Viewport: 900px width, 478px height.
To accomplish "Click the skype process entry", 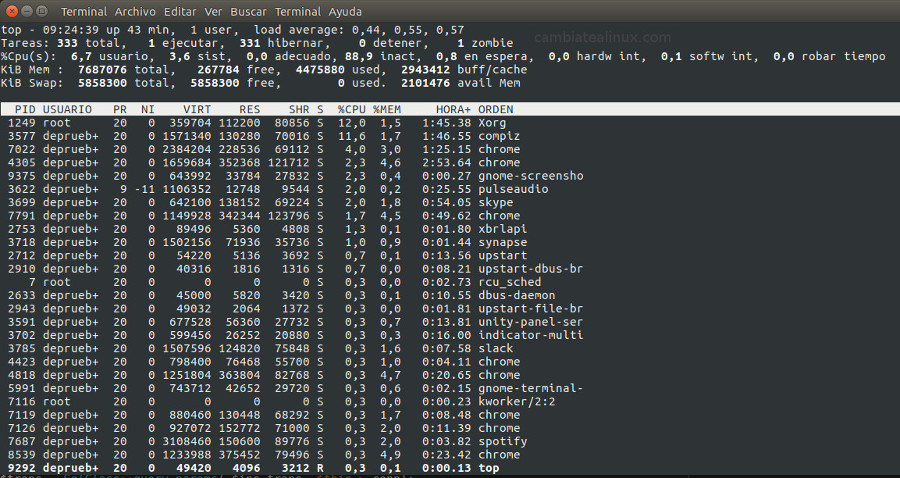I will [450, 202].
